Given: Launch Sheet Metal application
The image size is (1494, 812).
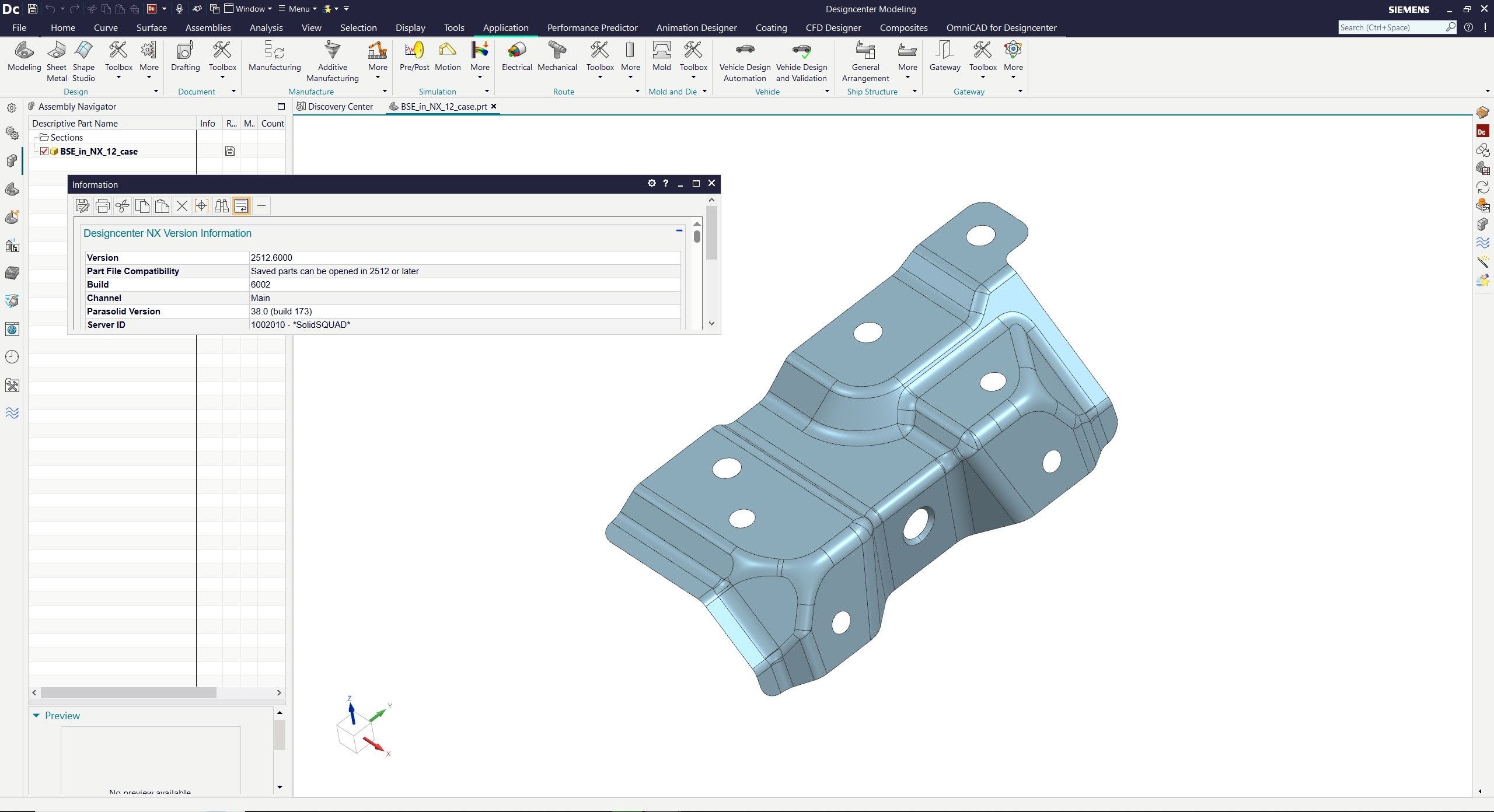Looking at the screenshot, I should 57,61.
